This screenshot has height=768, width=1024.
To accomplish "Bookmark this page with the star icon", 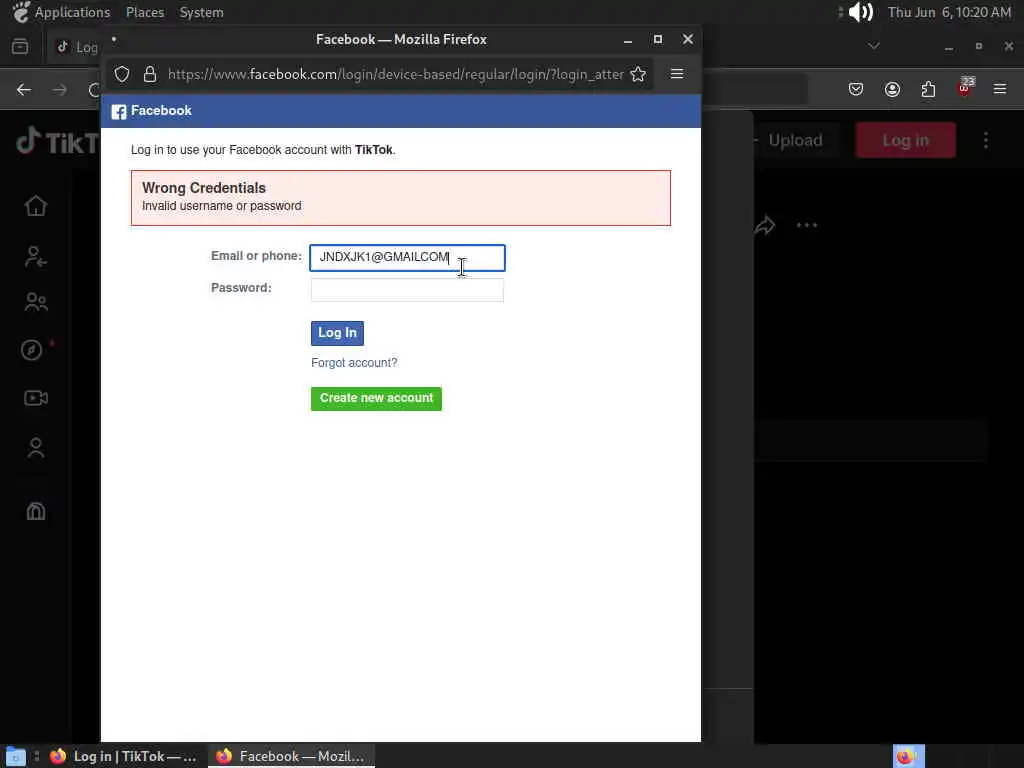I will coord(638,74).
